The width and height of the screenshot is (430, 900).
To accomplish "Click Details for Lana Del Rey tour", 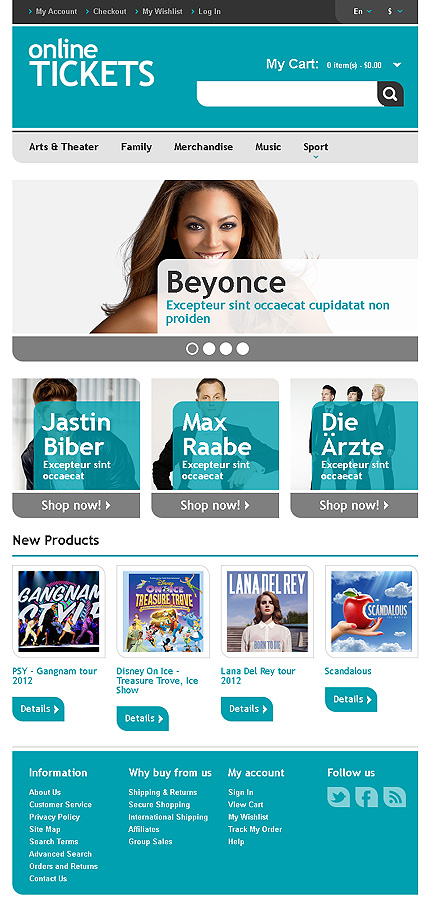I will [x=247, y=709].
